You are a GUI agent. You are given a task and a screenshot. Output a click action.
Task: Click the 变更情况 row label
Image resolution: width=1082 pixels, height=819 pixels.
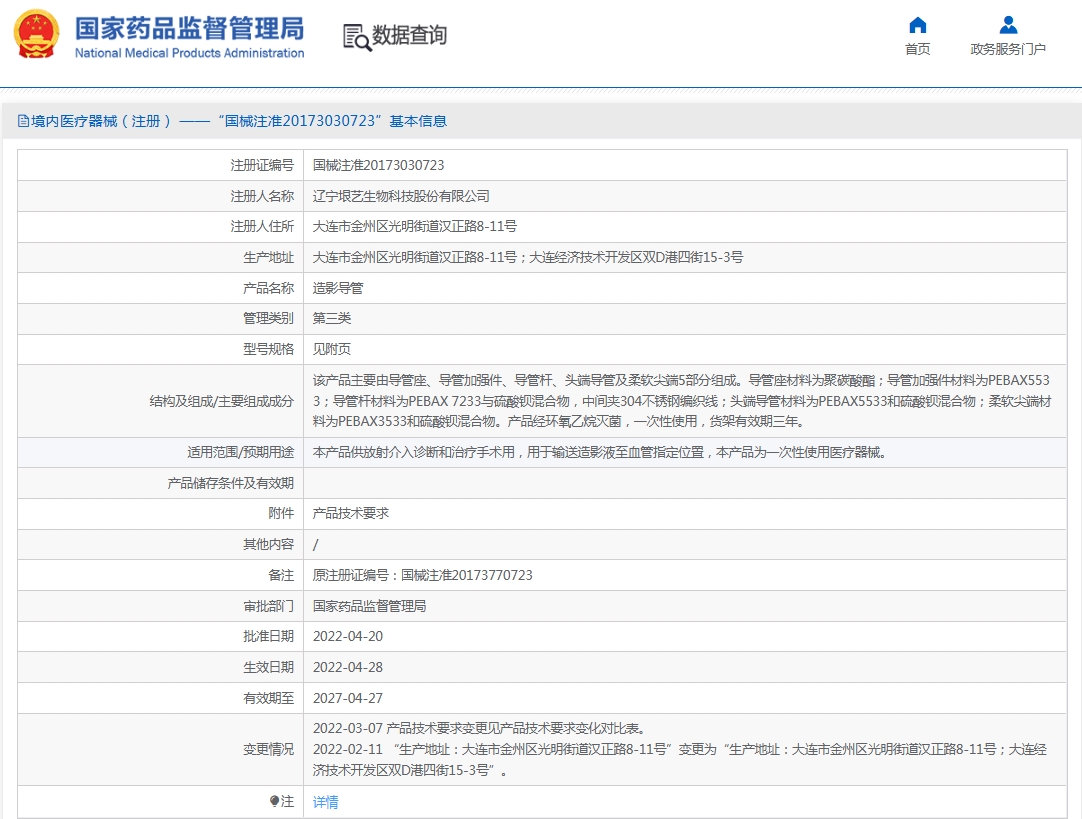pyautogui.click(x=268, y=749)
